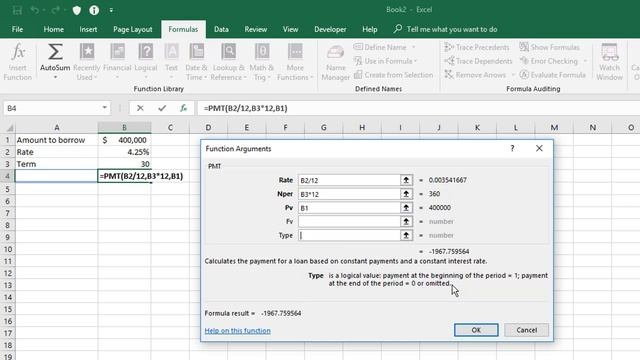
Task: Open More Functions menu
Action: tap(295, 62)
